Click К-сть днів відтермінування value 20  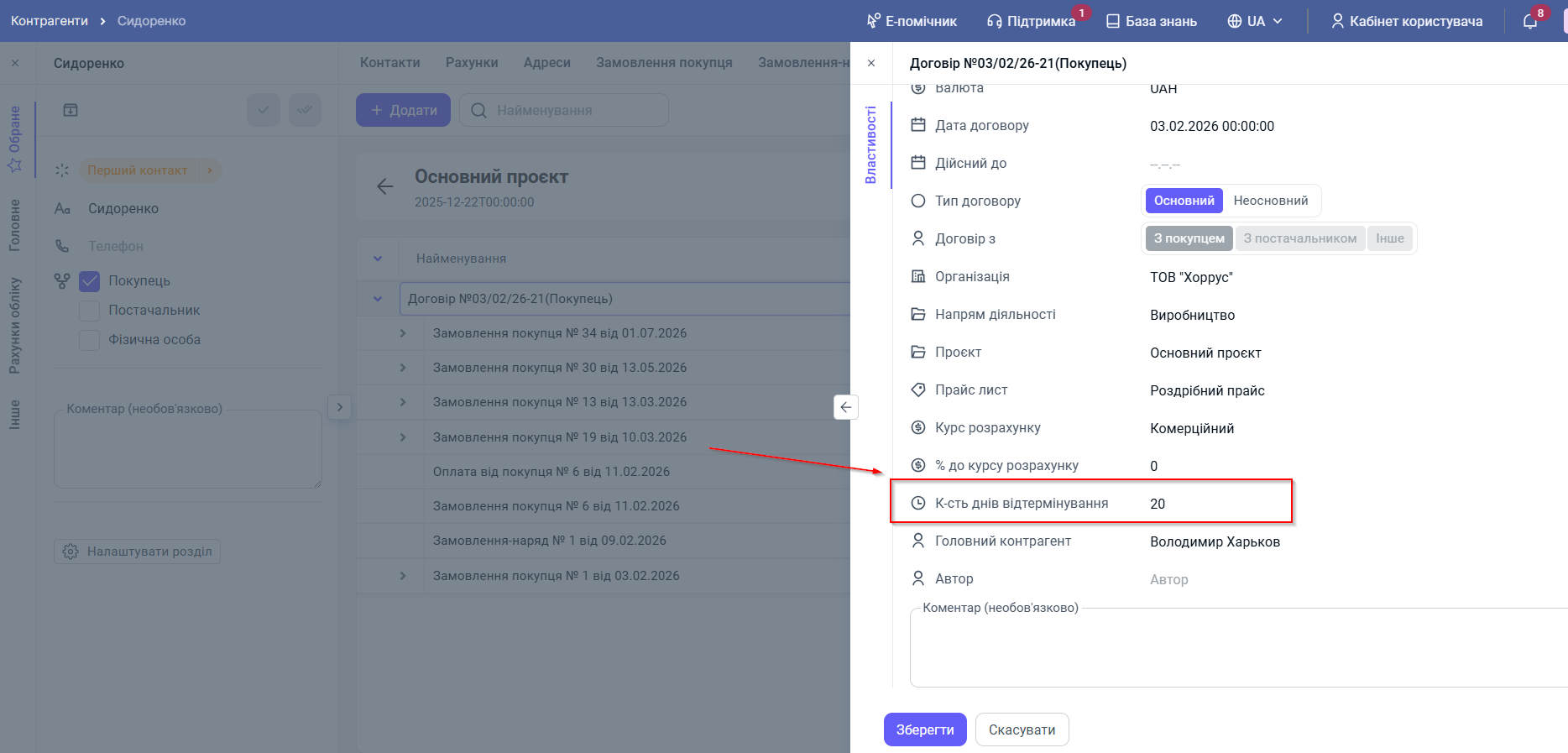(1158, 504)
